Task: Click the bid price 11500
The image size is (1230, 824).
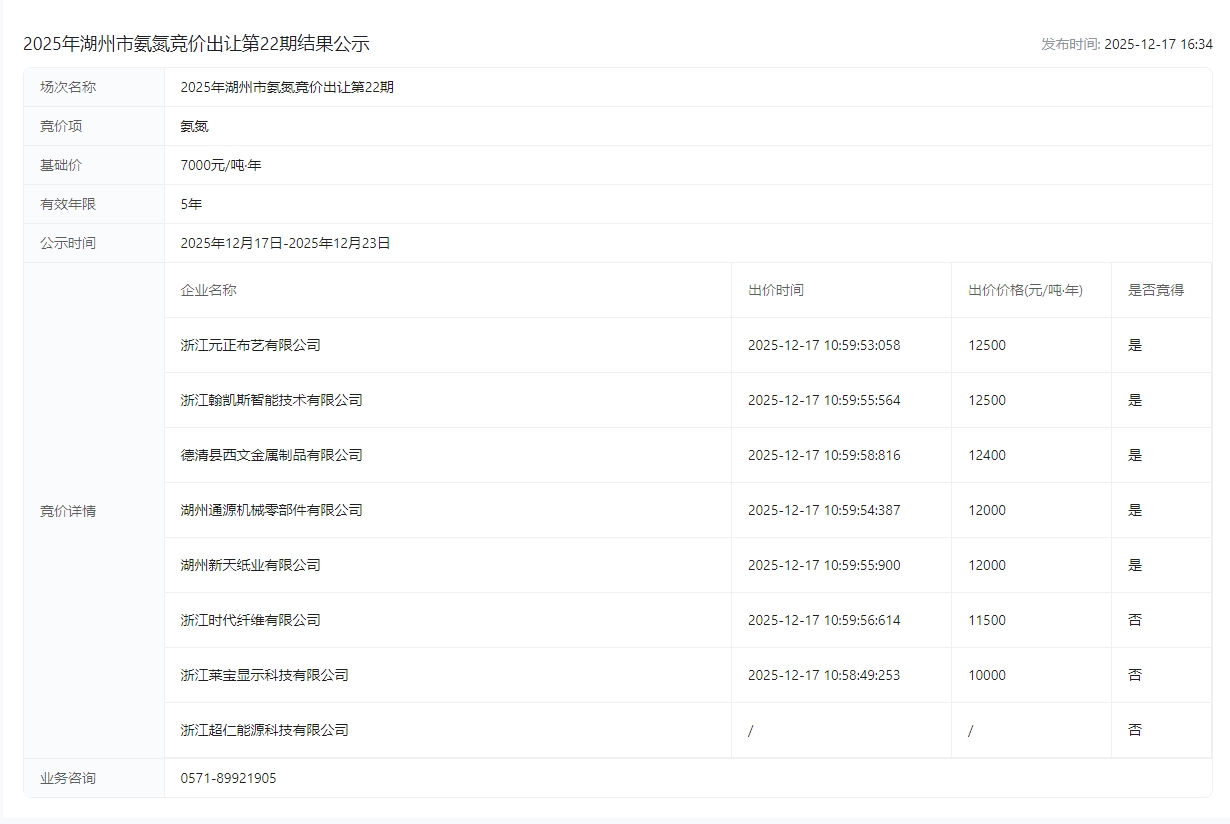Action: pyautogui.click(x=986, y=620)
